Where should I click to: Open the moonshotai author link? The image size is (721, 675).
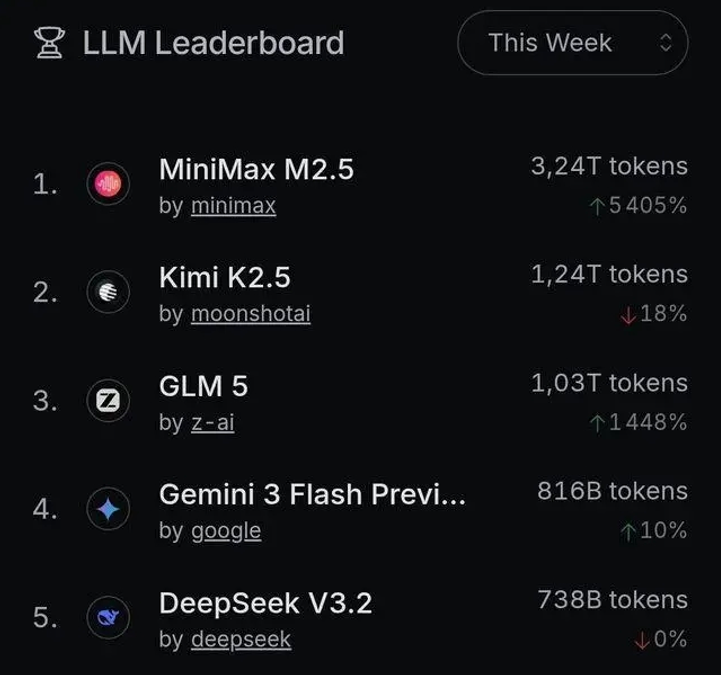250,314
